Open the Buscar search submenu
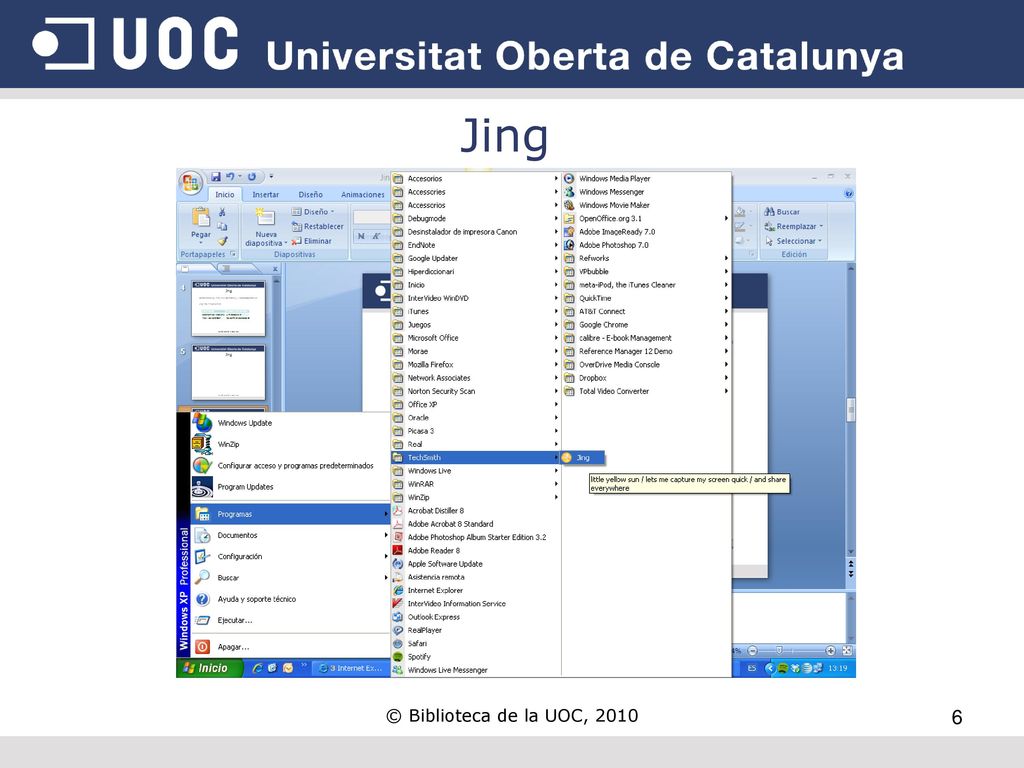This screenshot has height=768, width=1024. coord(291,578)
